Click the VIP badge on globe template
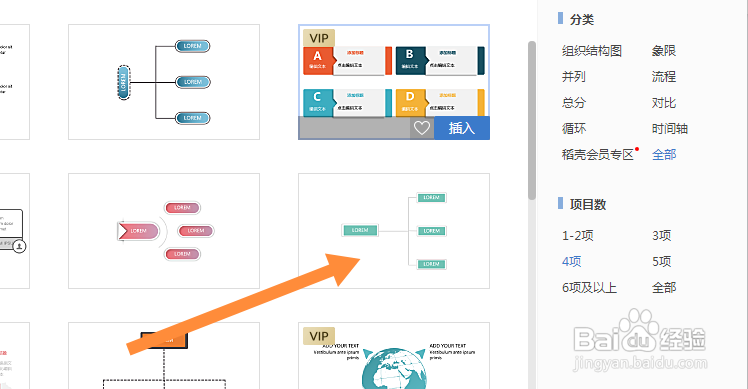 coord(319,336)
